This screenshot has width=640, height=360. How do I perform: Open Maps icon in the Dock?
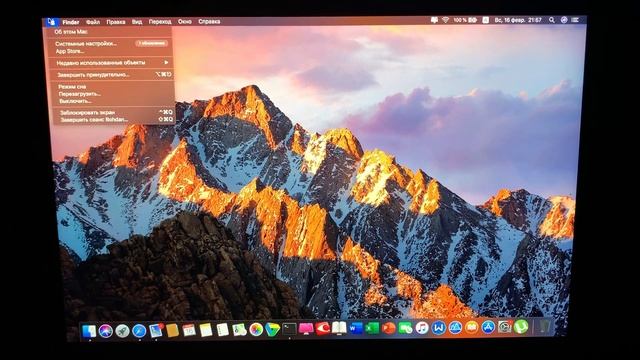click(x=239, y=330)
